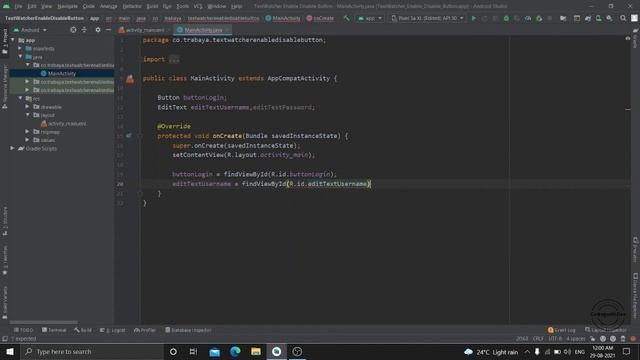Click the Windows search box

click(x=91, y=351)
